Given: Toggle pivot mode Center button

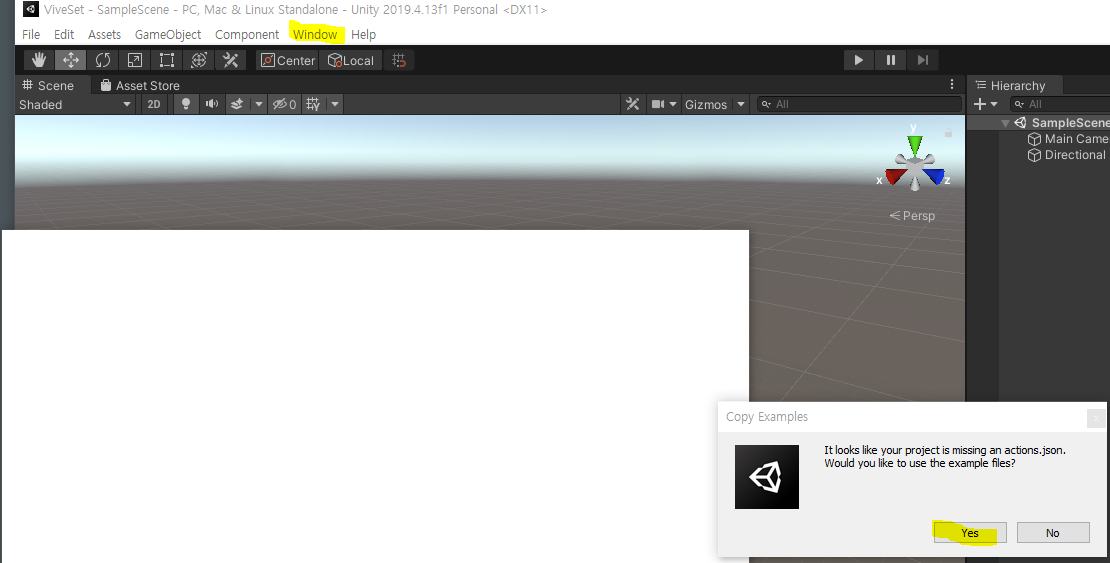Looking at the screenshot, I should [287, 60].
